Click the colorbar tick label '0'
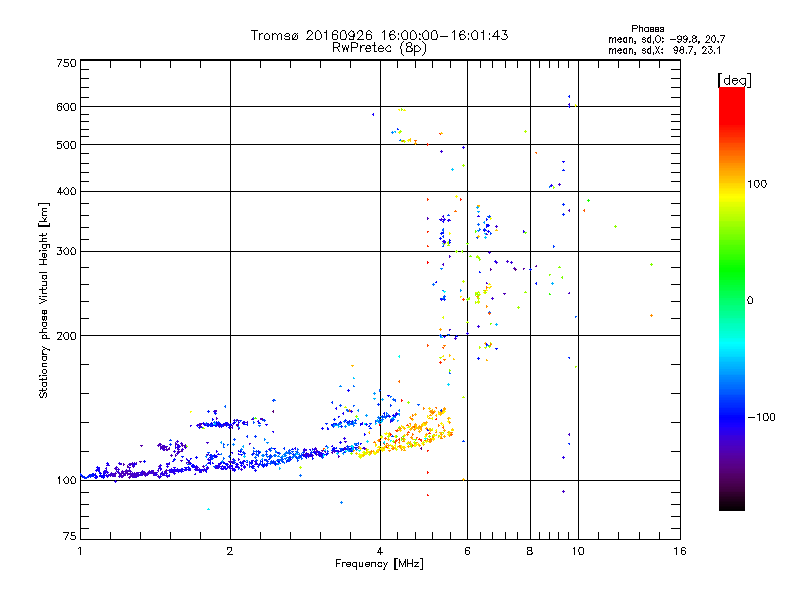This screenshot has width=800, height=600. [750, 300]
